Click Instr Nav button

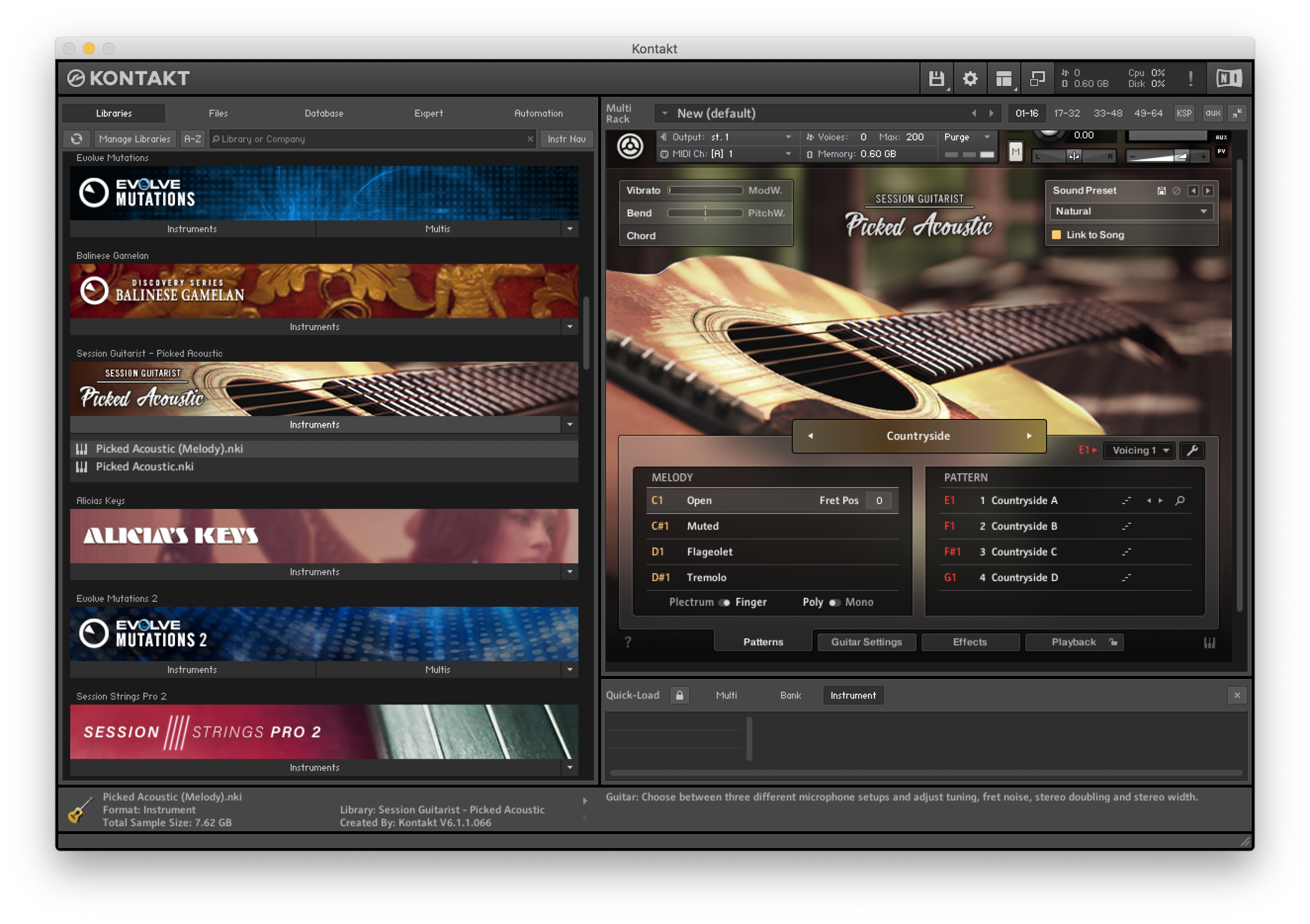click(x=566, y=139)
